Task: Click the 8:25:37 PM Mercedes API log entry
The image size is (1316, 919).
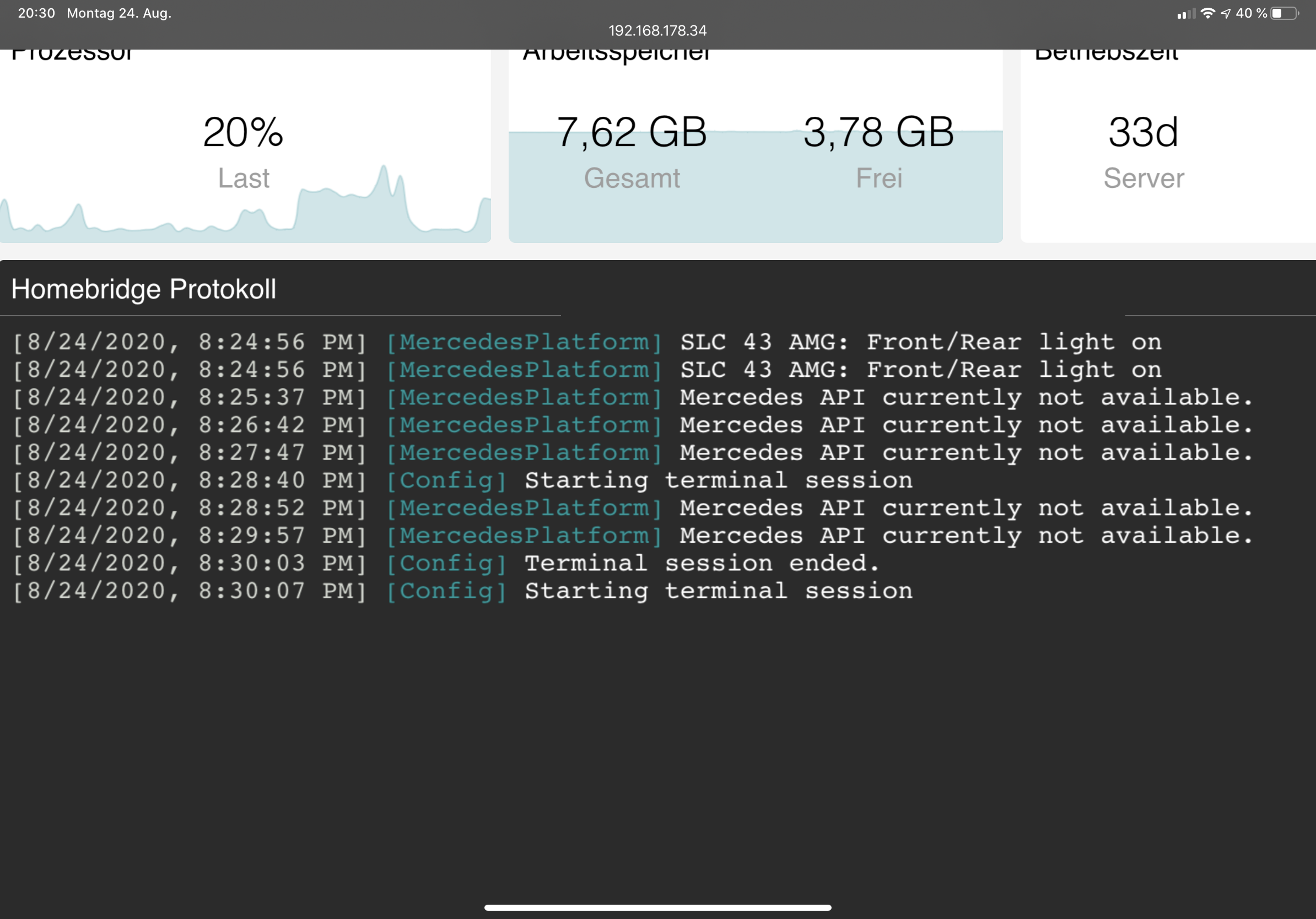Action: click(x=966, y=397)
